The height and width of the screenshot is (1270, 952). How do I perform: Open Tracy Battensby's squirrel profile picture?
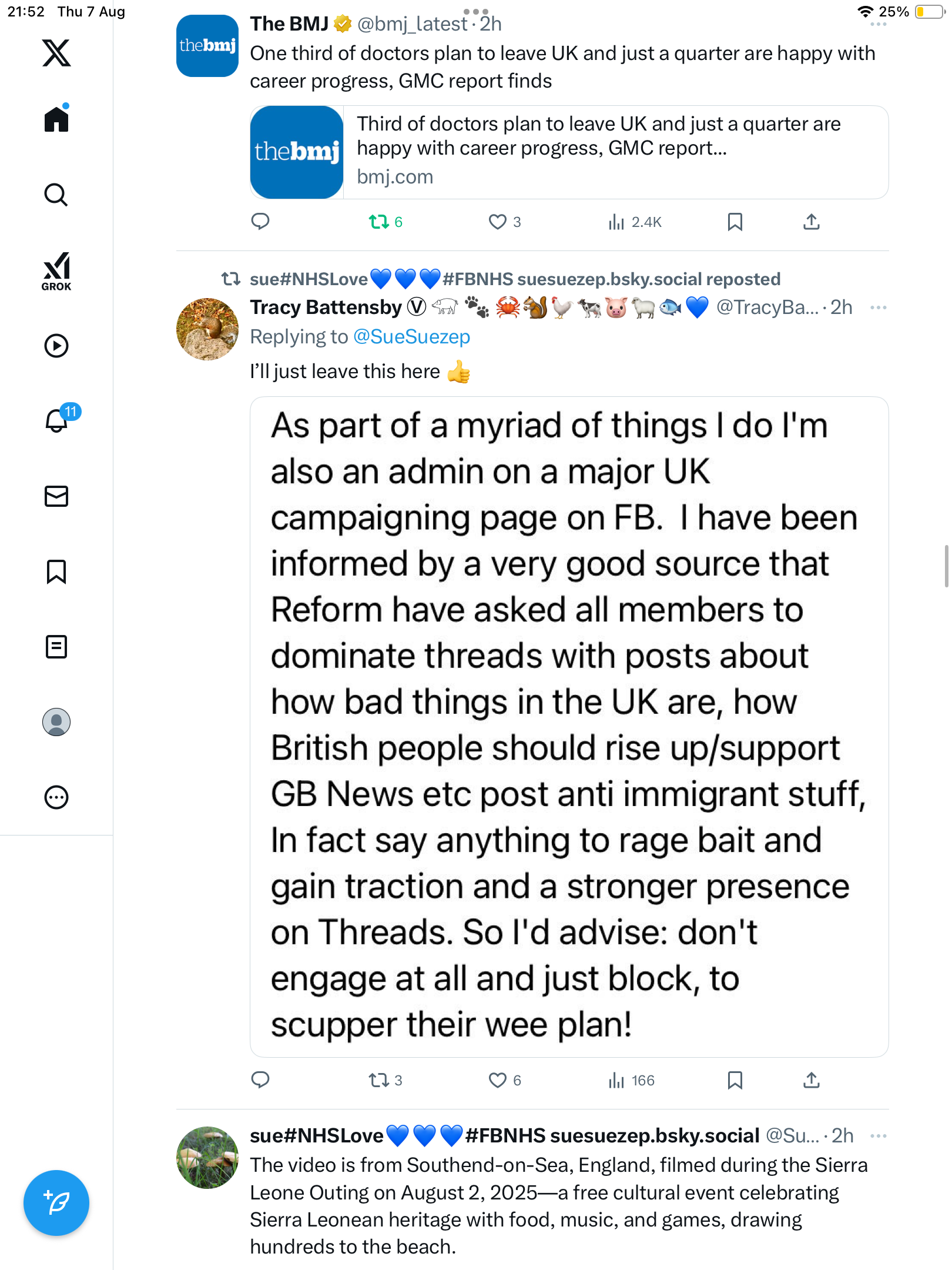(207, 329)
